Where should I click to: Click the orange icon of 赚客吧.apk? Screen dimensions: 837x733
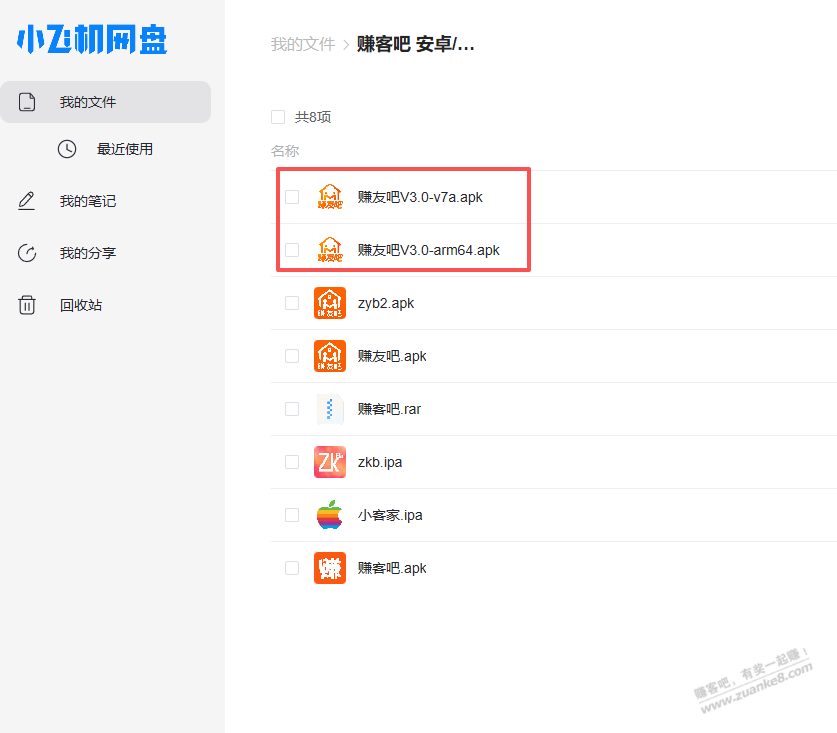click(x=330, y=568)
